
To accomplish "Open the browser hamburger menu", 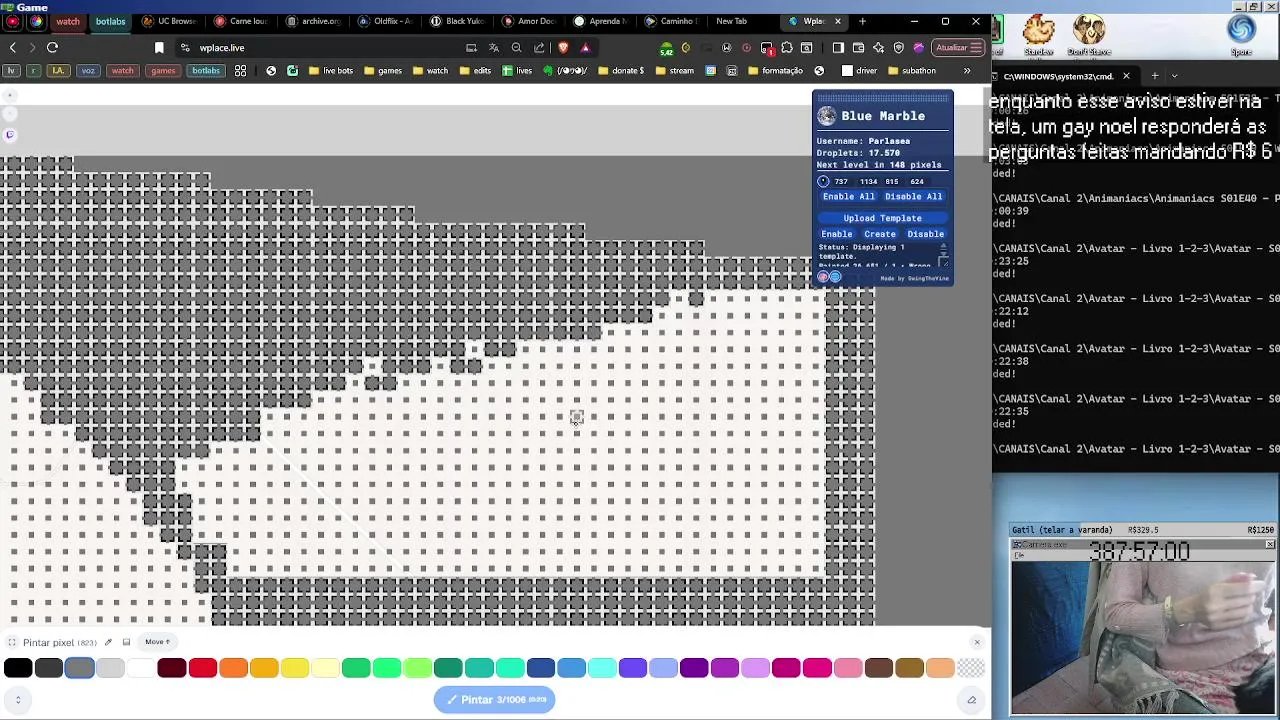I will click(x=976, y=47).
